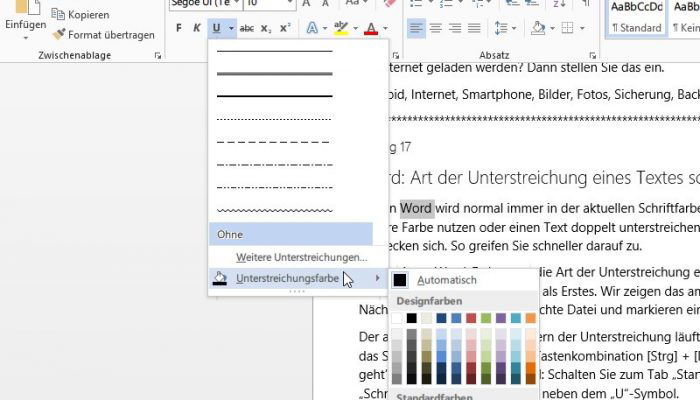Screen dimensions: 700x400
Task: Click the highlighted word Word in document
Action: (417, 208)
